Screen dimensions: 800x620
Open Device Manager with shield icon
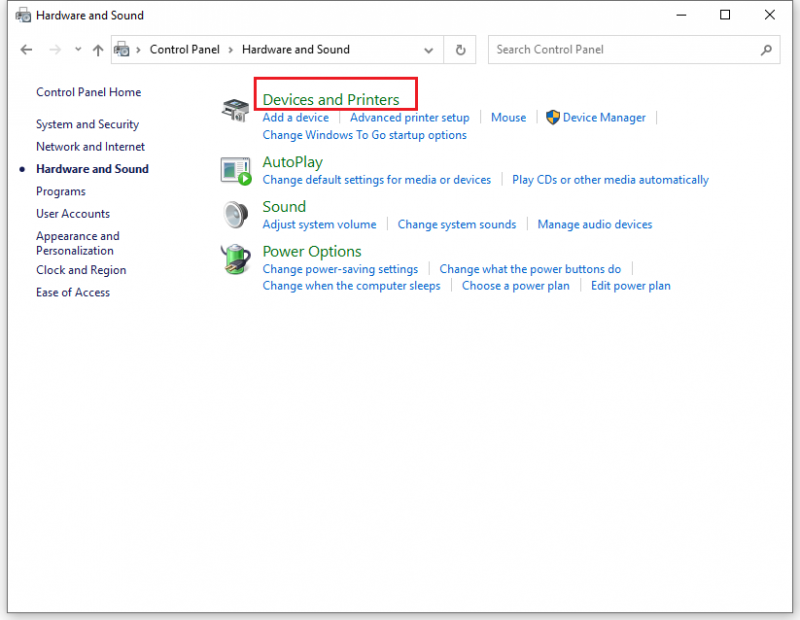pyautogui.click(x=595, y=117)
